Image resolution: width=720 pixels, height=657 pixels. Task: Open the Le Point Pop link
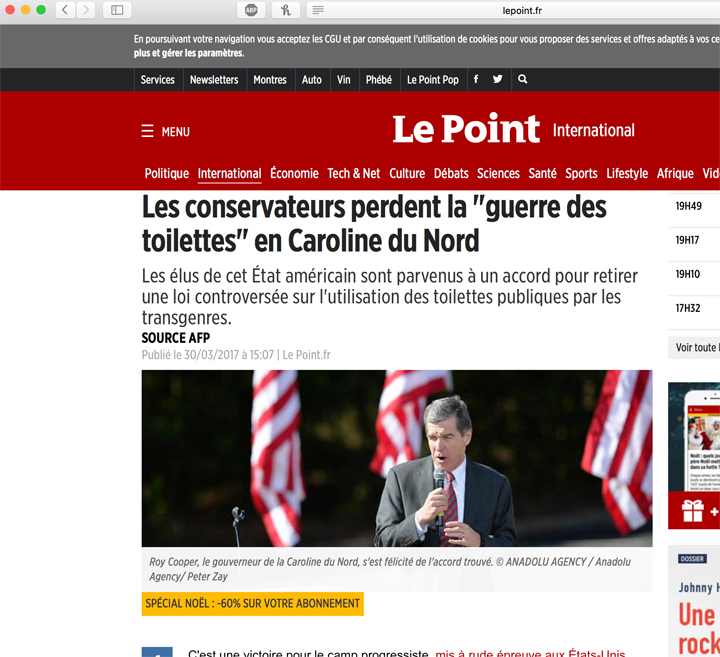432,80
